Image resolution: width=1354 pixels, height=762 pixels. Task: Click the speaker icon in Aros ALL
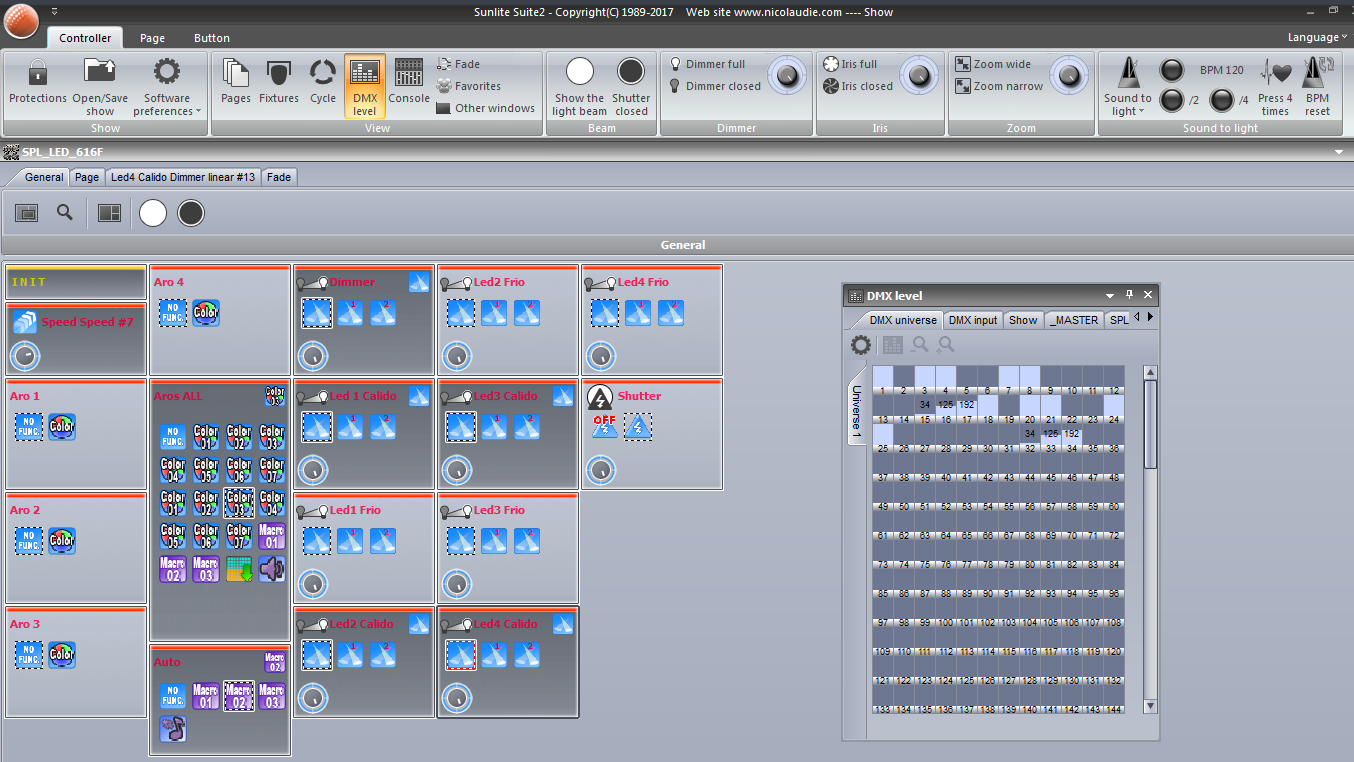(272, 569)
